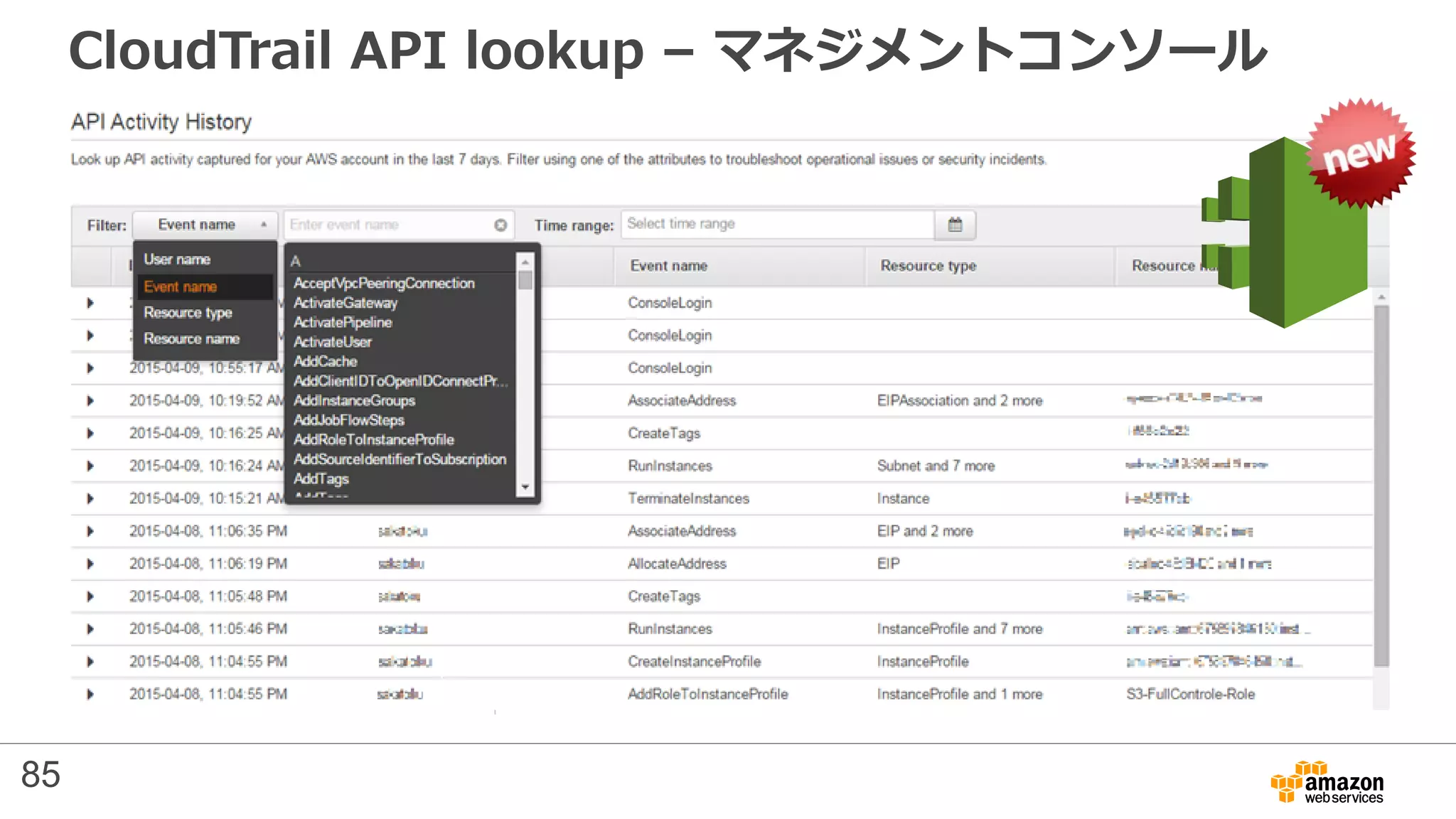The image size is (1456, 819).
Task: Click 'Subnet and 7 more' resource type
Action: tap(936, 466)
